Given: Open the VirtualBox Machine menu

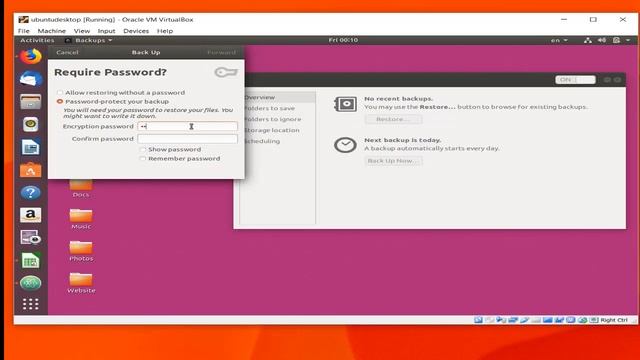Looking at the screenshot, I should click(x=51, y=31).
